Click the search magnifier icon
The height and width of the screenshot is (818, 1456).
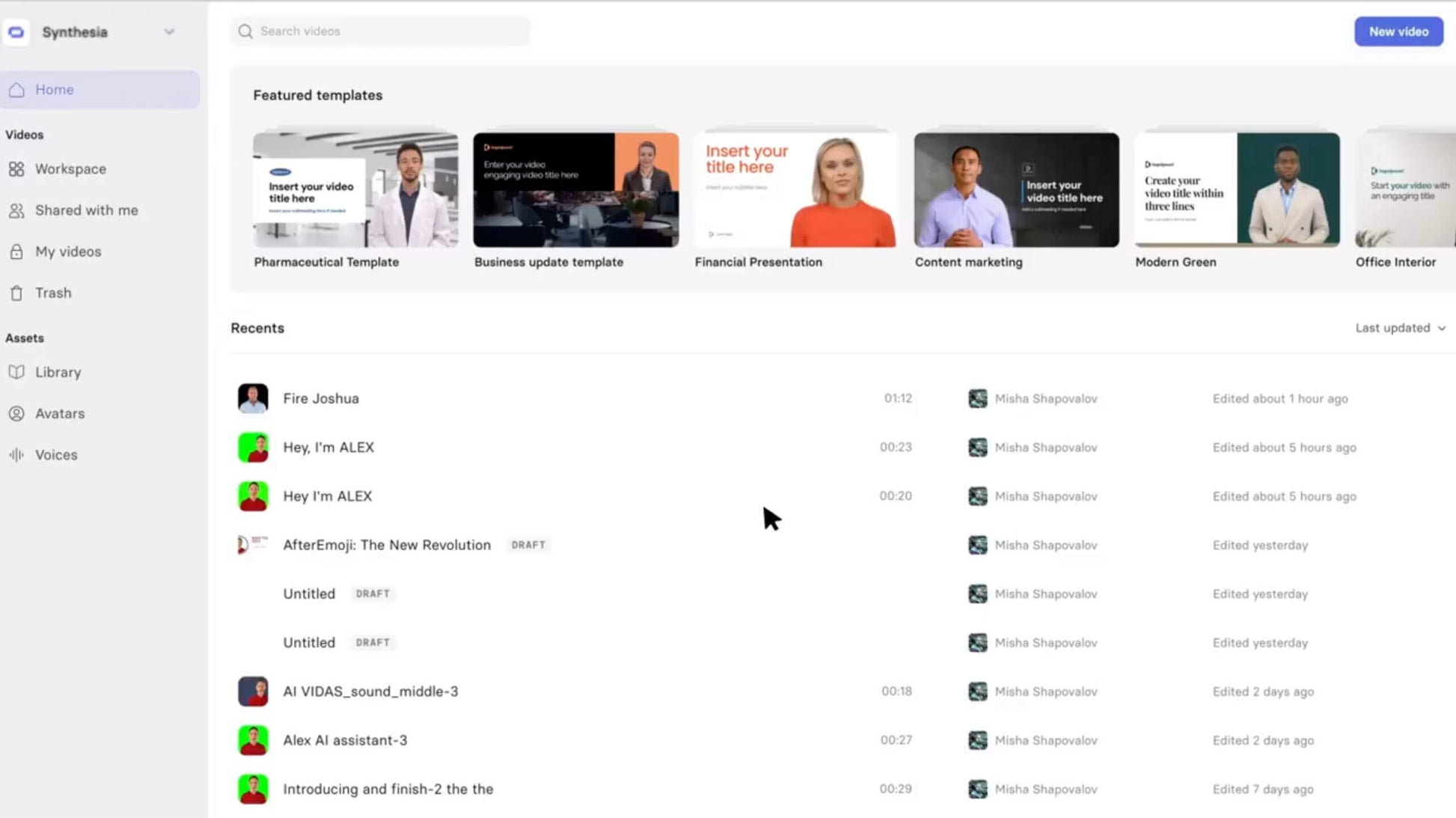click(x=245, y=31)
